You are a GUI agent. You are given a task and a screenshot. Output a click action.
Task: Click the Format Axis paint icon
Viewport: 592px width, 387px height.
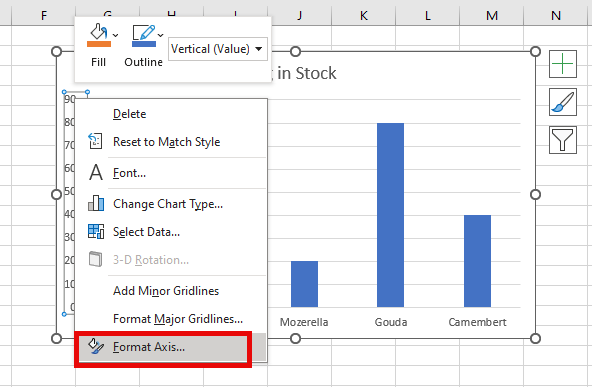(x=96, y=346)
